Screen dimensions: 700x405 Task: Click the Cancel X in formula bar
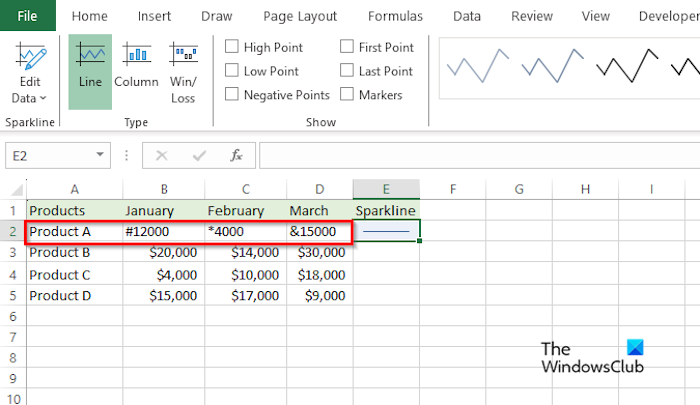coord(162,155)
